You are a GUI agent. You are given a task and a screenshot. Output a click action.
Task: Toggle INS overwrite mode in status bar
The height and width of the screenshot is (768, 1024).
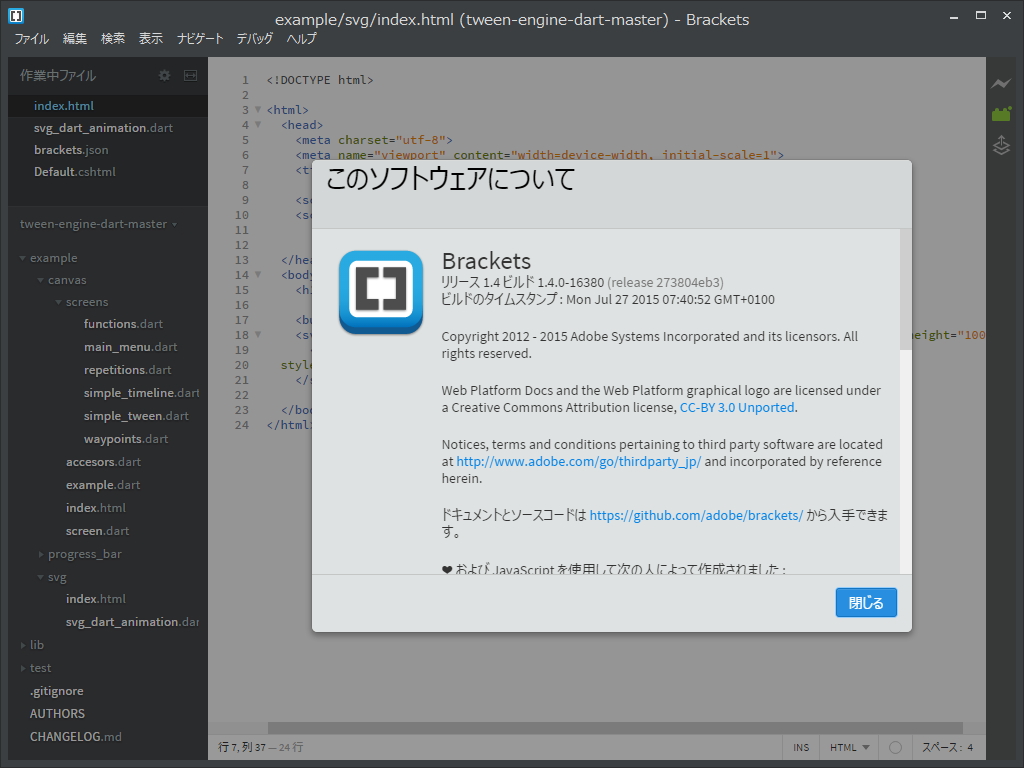(800, 747)
